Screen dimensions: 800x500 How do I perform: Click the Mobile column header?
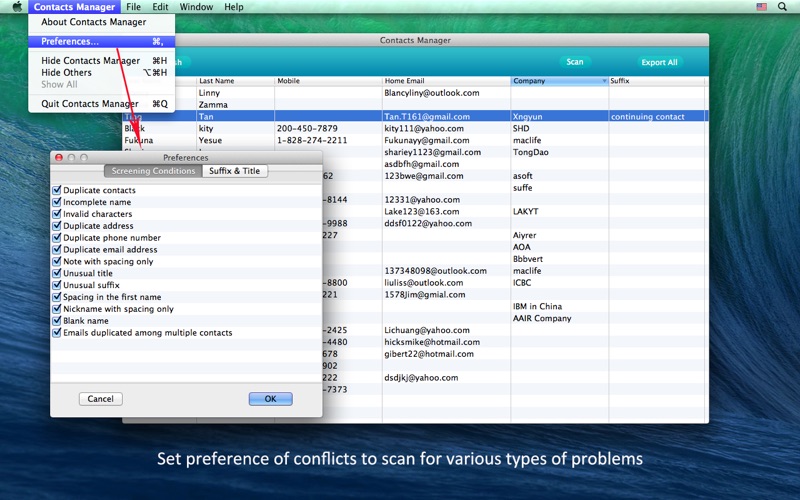pyautogui.click(x=328, y=81)
